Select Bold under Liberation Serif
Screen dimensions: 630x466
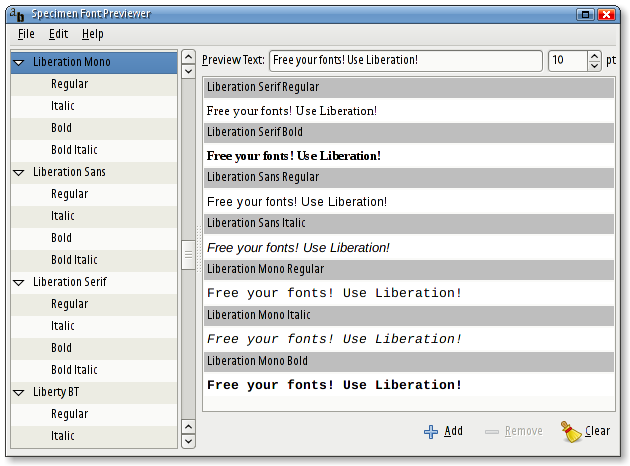point(94,348)
